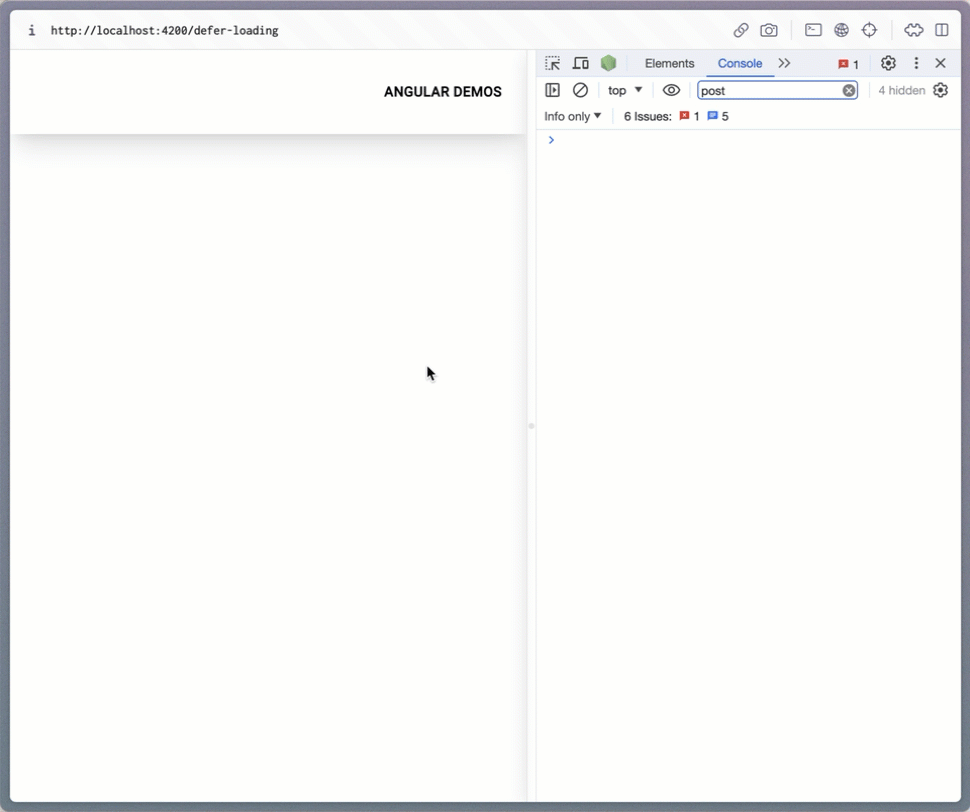This screenshot has width=970, height=812.
Task: Select the Console tab
Action: pos(740,63)
